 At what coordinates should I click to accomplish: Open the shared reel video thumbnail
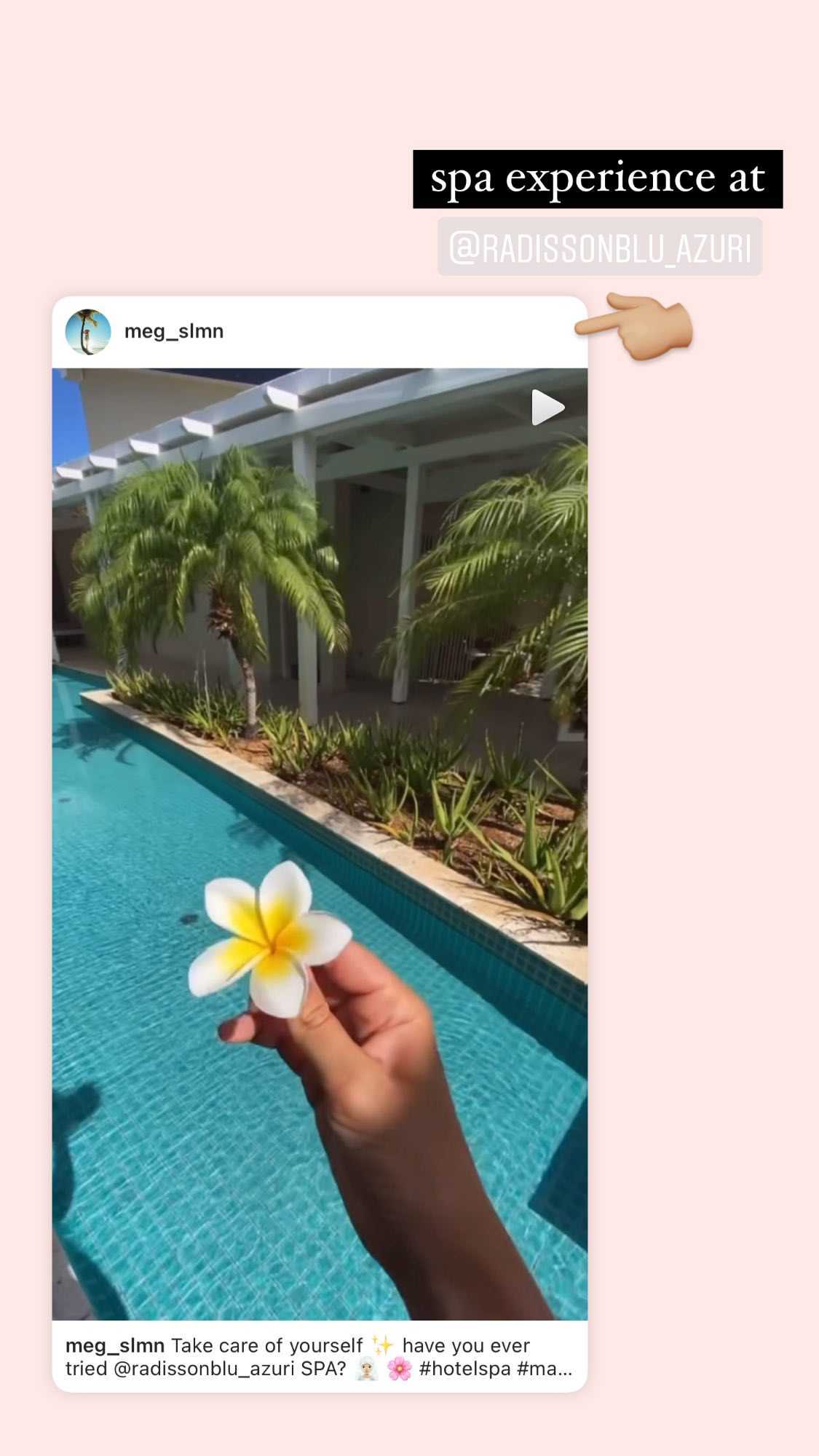pyautogui.click(x=320, y=844)
